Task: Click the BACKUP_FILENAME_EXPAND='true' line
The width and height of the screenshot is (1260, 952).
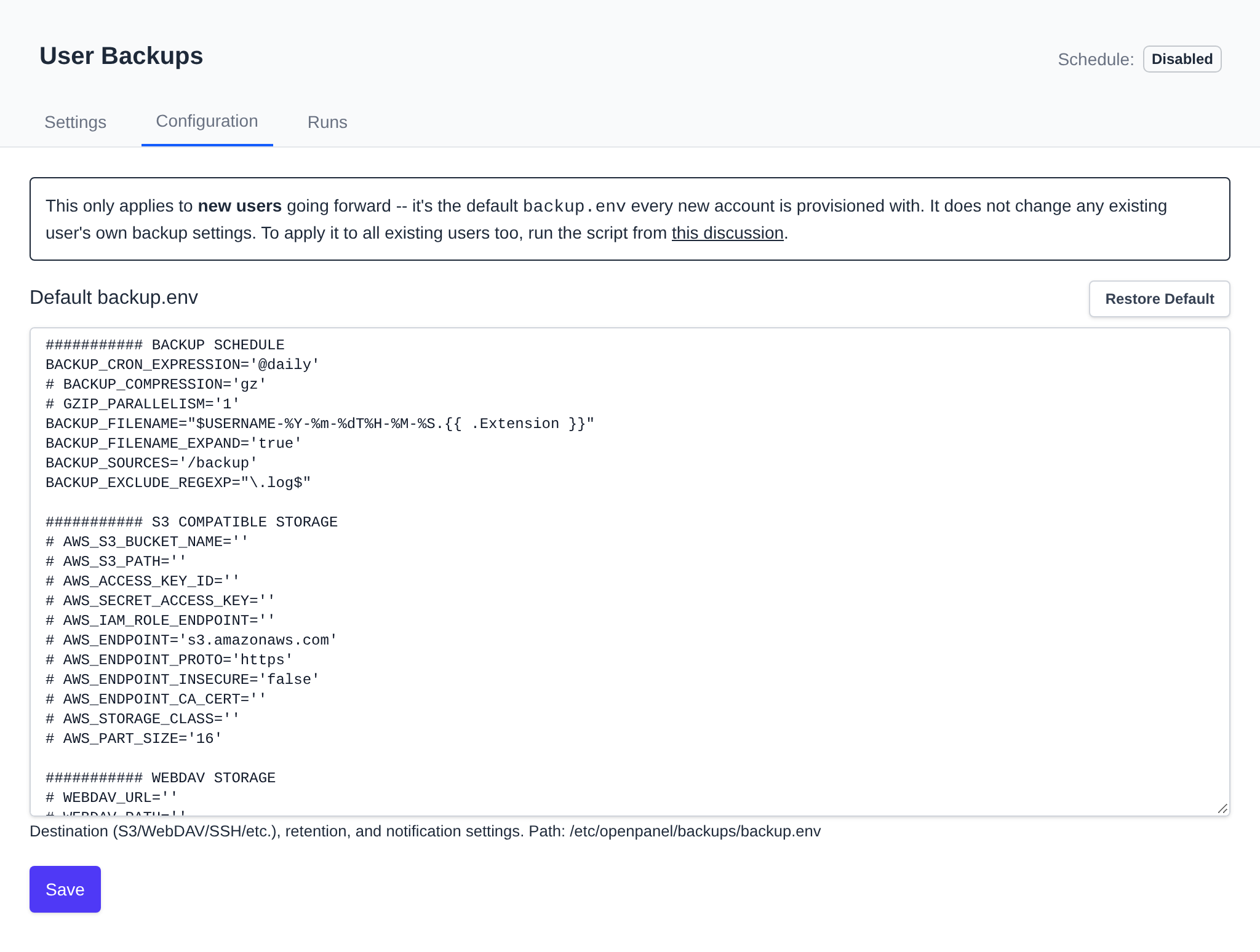Action: (173, 443)
